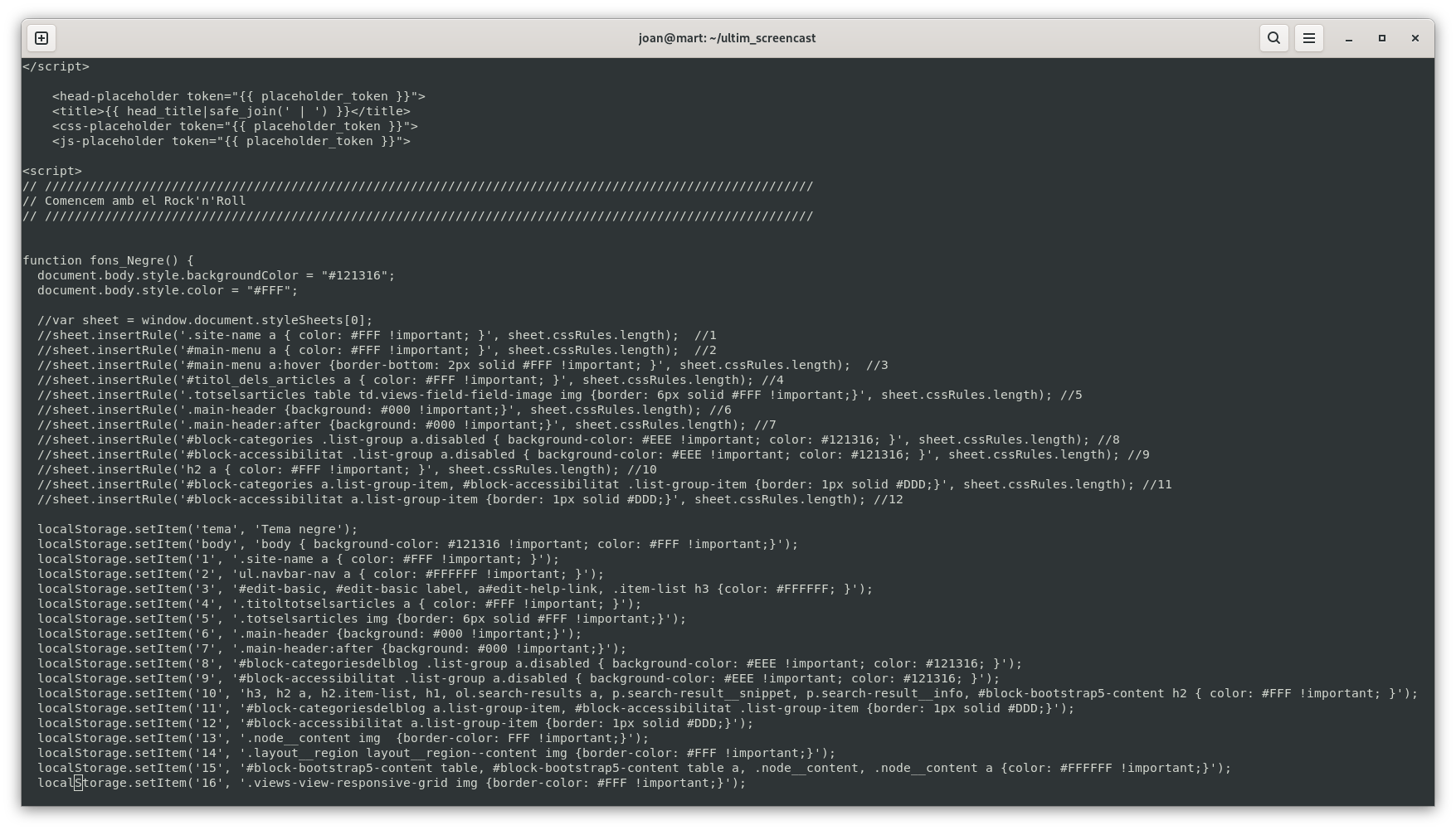Click the commented insertRule line ending //12
The image size is (1456, 830).
click(x=465, y=499)
